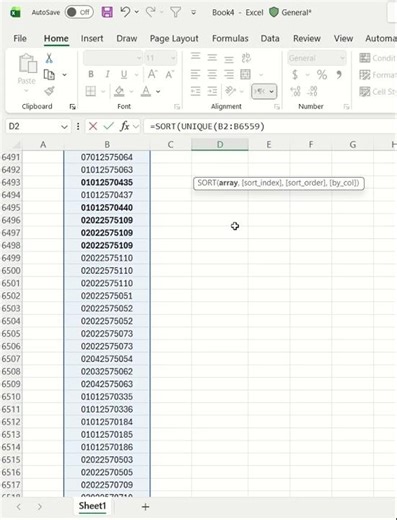This screenshot has height=520, width=397.
Task: Open the Review tab
Action: 307,38
